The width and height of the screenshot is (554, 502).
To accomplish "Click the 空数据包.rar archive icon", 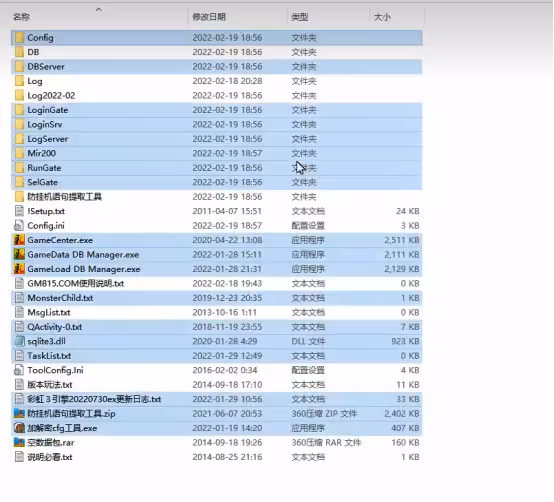I will 19,443.
